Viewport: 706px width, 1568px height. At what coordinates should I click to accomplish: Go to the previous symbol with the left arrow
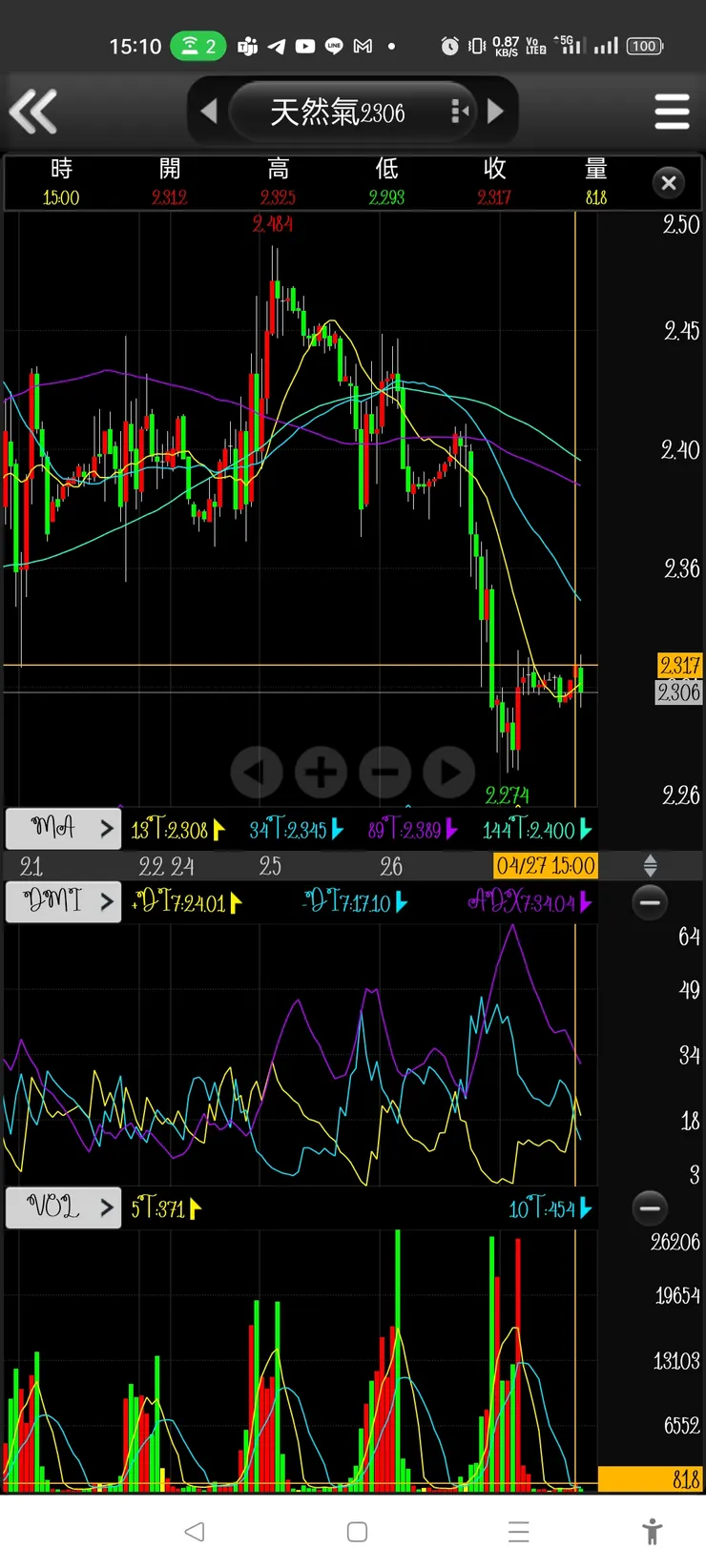[x=209, y=112]
